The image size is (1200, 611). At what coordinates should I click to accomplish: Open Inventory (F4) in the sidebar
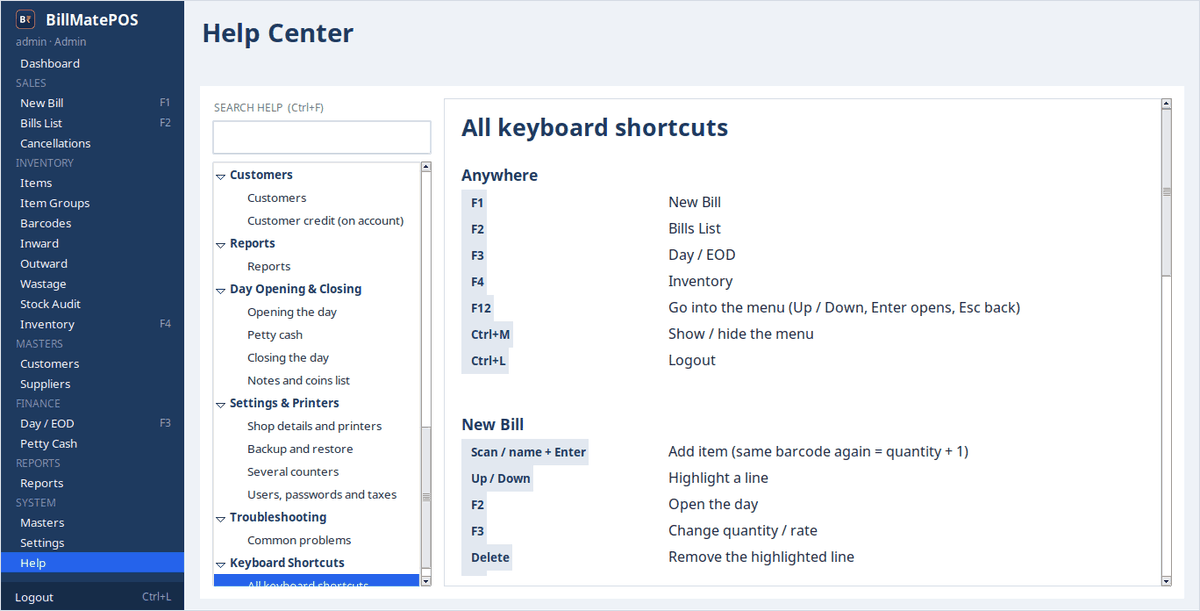pyautogui.click(x=92, y=324)
